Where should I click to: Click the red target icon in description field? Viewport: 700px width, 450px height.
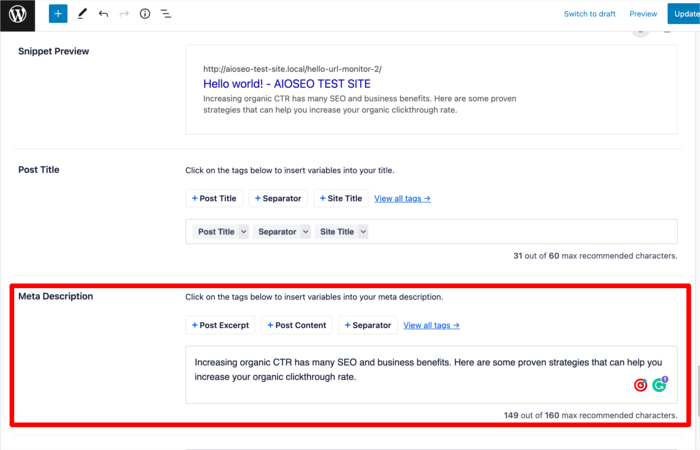point(641,385)
